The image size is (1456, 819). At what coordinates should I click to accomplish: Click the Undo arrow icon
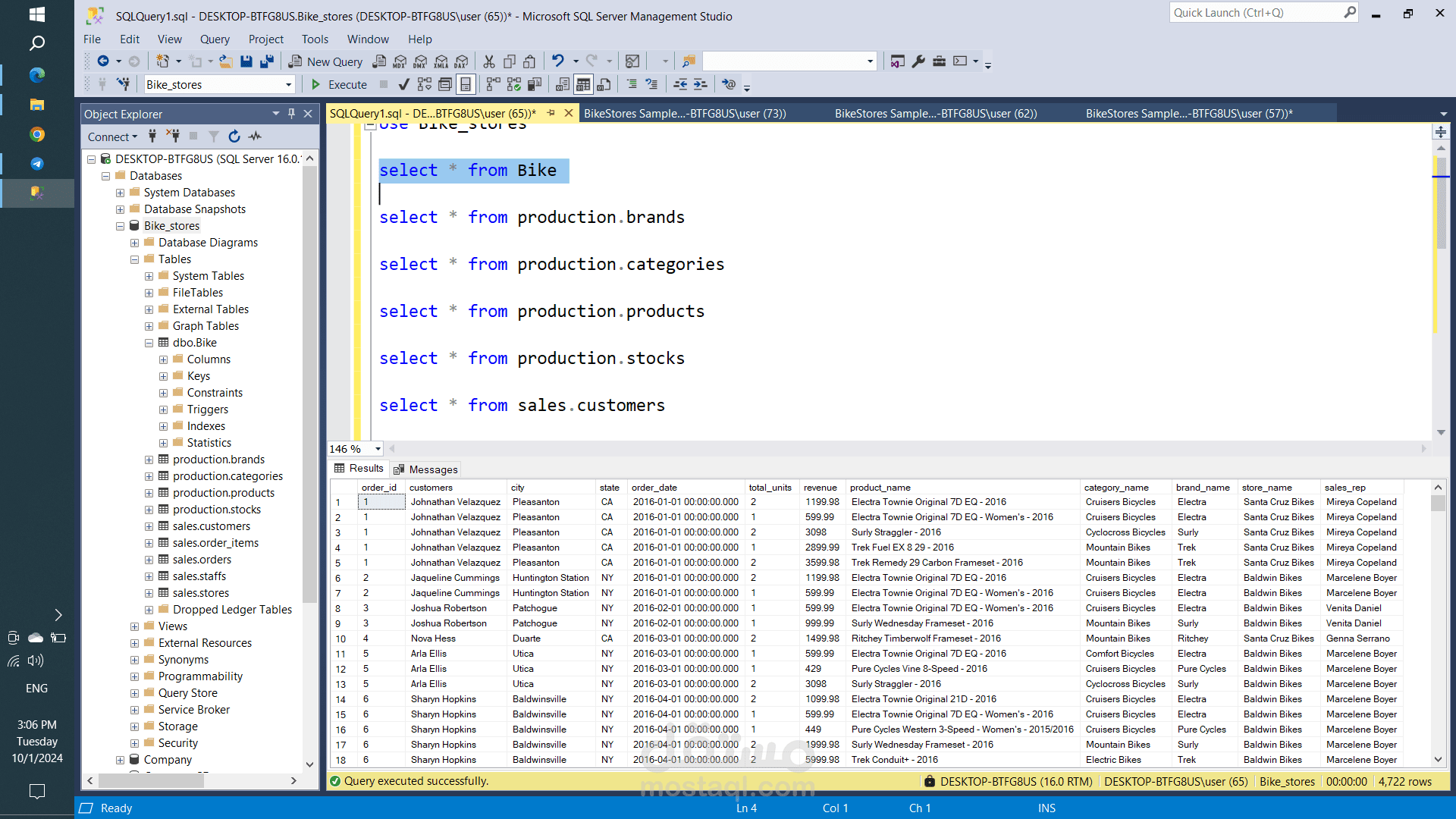pyautogui.click(x=558, y=61)
